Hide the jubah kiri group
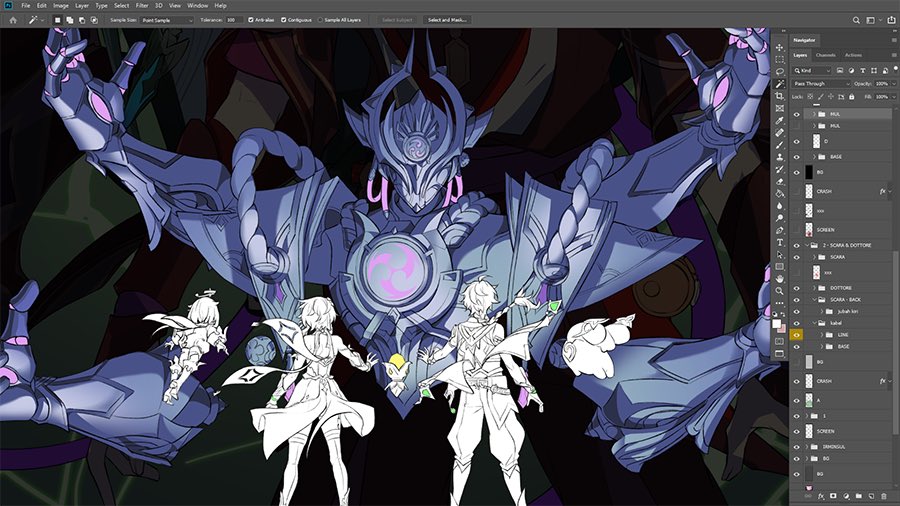This screenshot has height=506, width=900. (x=797, y=312)
